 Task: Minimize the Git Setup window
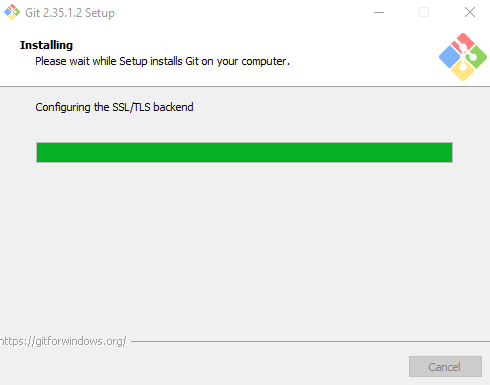click(x=379, y=13)
